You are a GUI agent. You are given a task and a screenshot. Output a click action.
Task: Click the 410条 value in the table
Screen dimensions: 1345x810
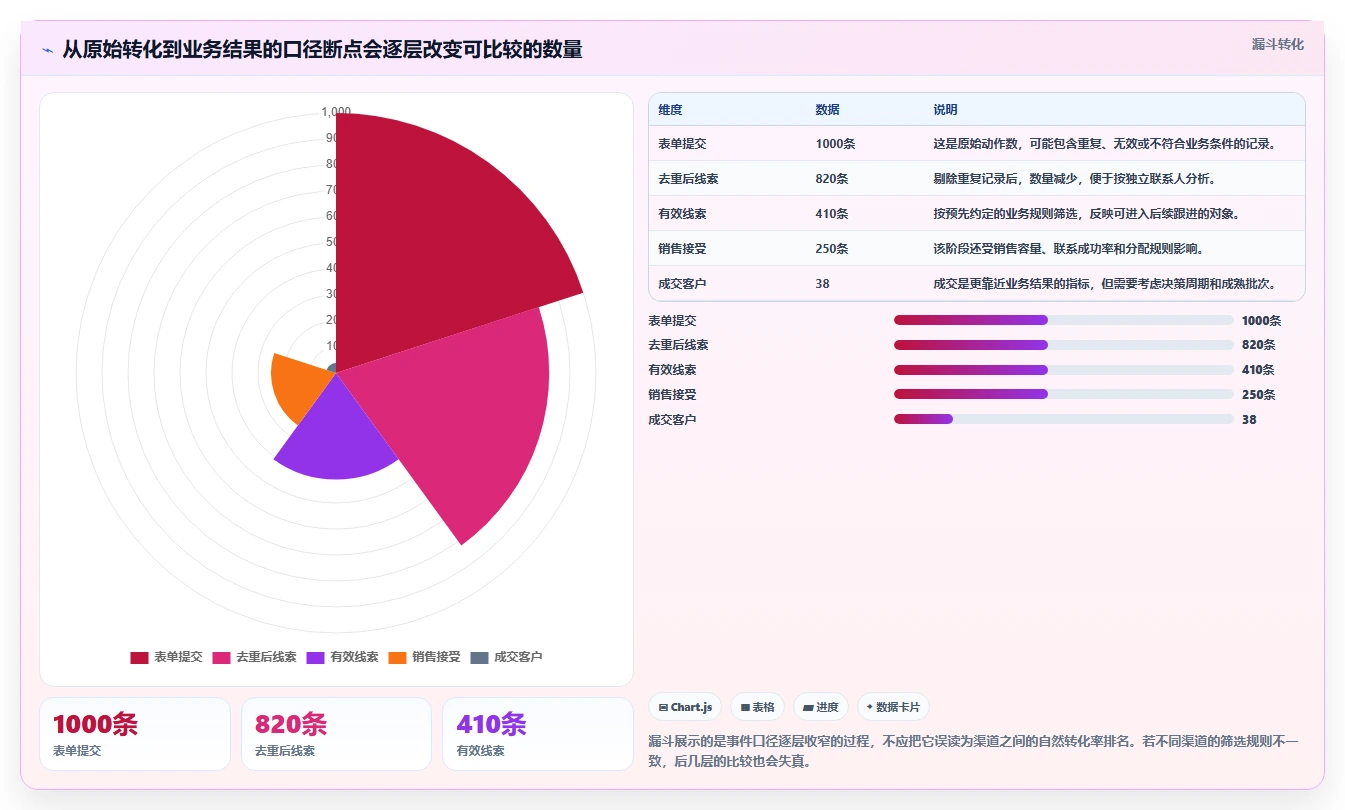click(x=832, y=214)
